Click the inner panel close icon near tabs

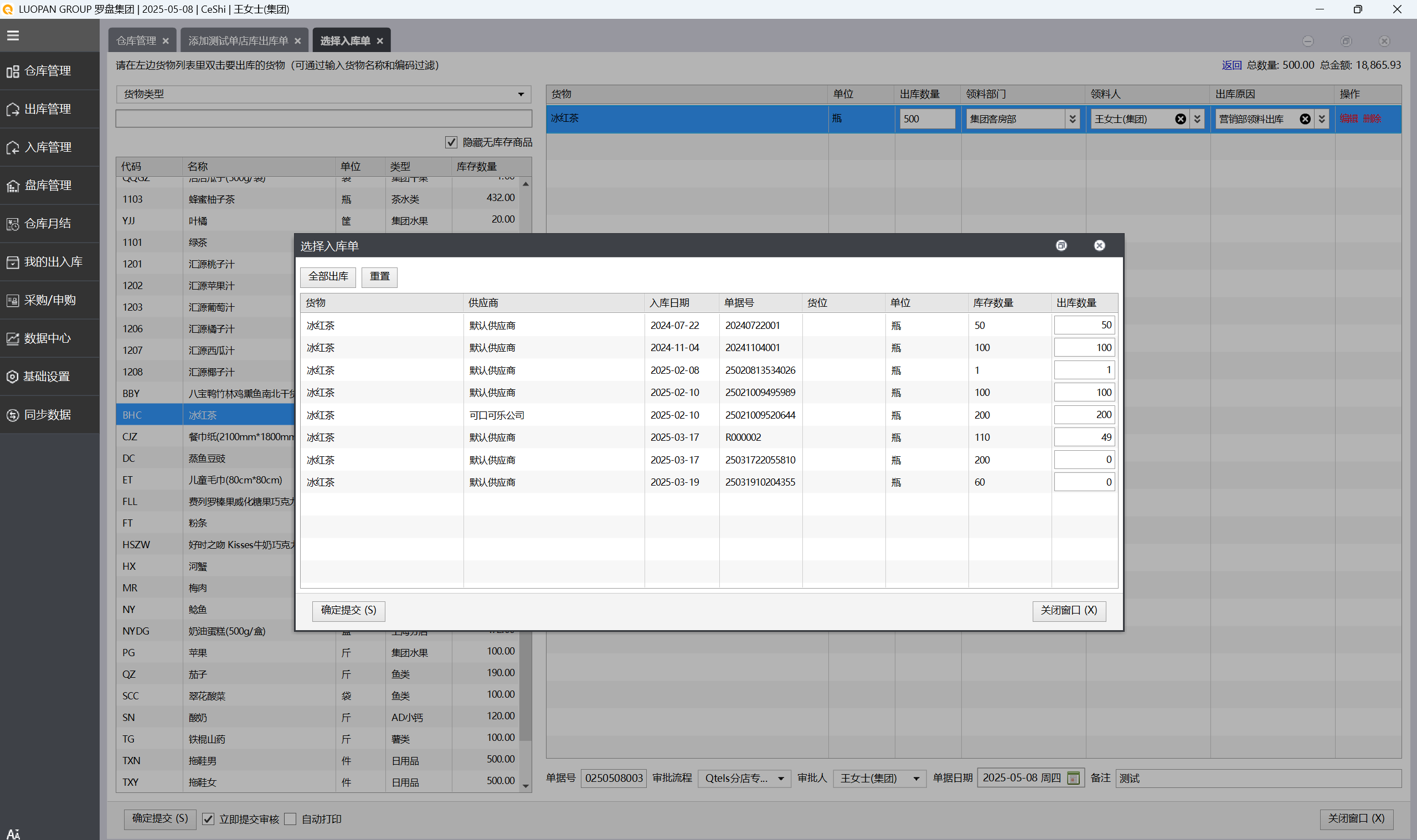coord(1384,41)
